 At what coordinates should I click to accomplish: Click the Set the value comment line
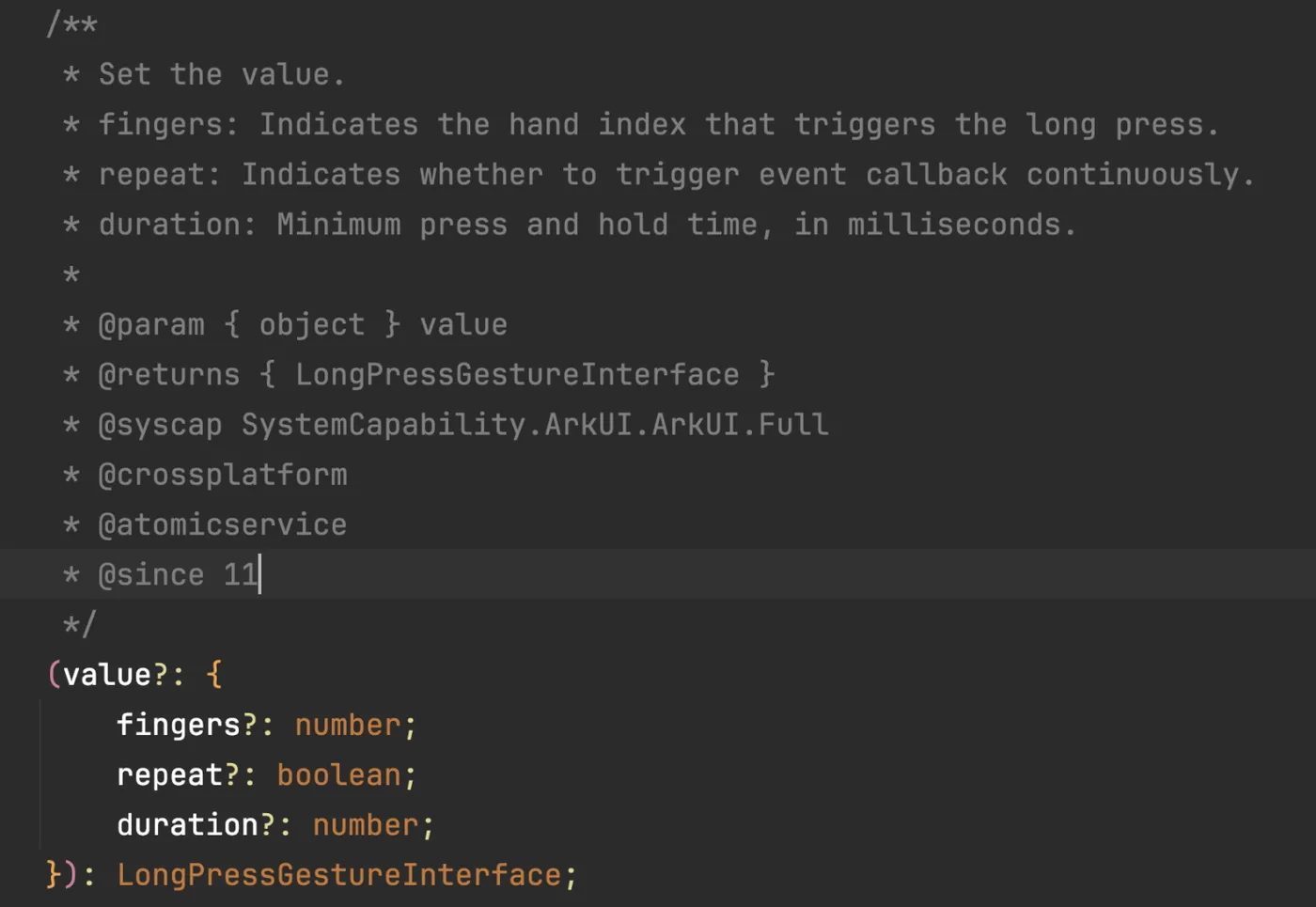click(x=222, y=75)
